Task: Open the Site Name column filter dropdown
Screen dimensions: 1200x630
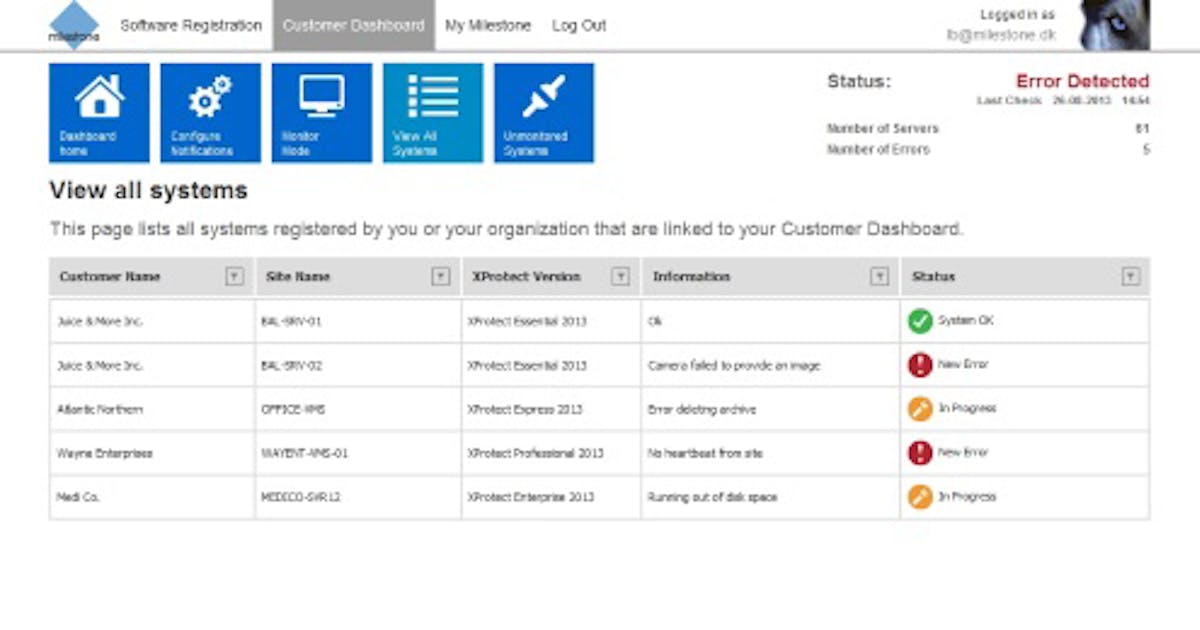Action: (440, 277)
